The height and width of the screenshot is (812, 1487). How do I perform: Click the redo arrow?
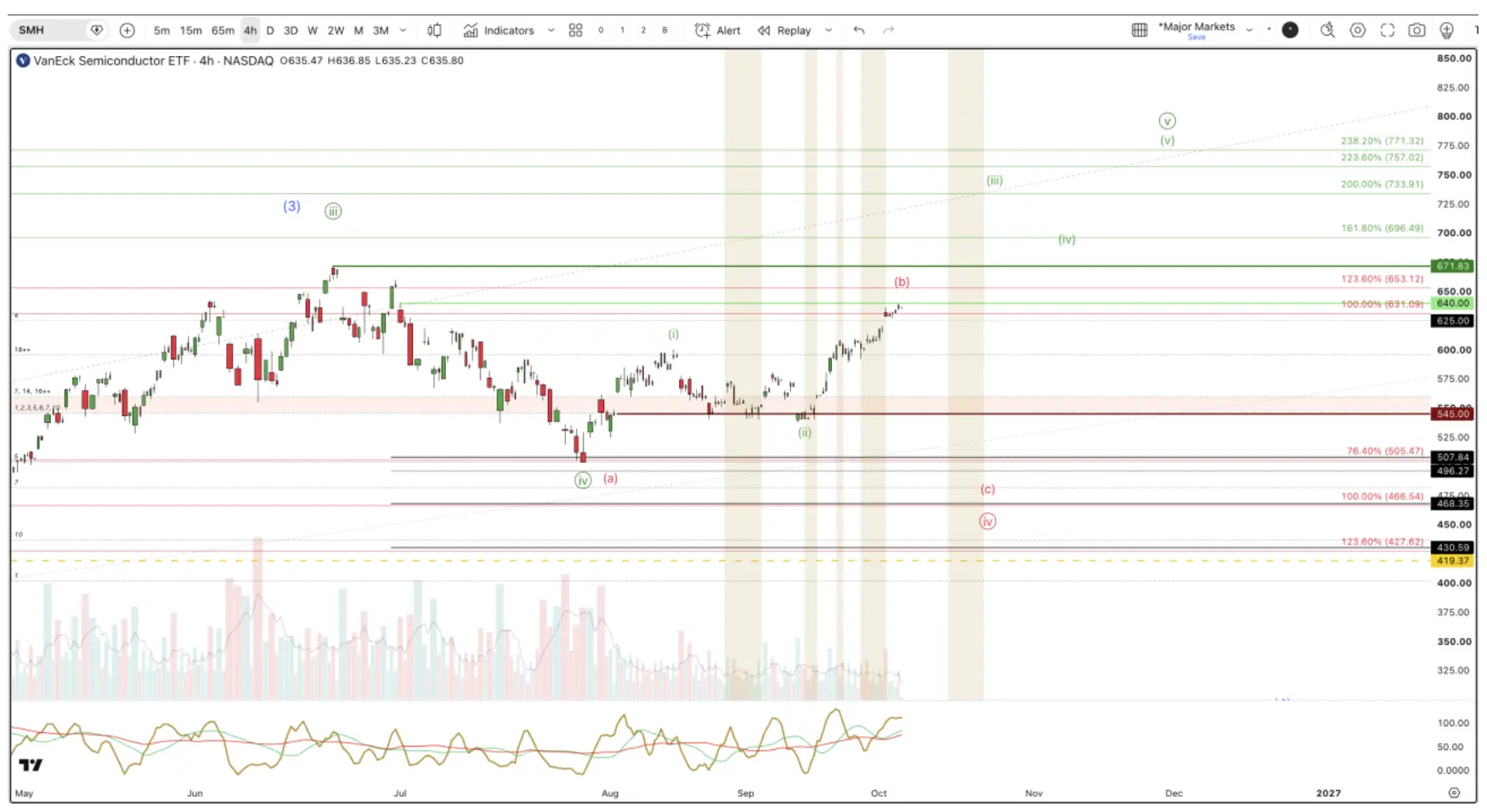889,31
